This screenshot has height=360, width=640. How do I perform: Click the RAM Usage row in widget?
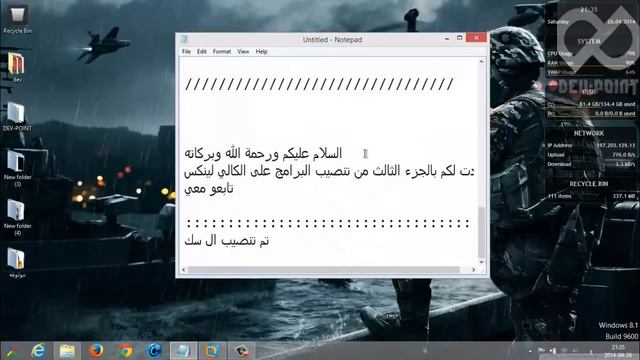[591, 63]
